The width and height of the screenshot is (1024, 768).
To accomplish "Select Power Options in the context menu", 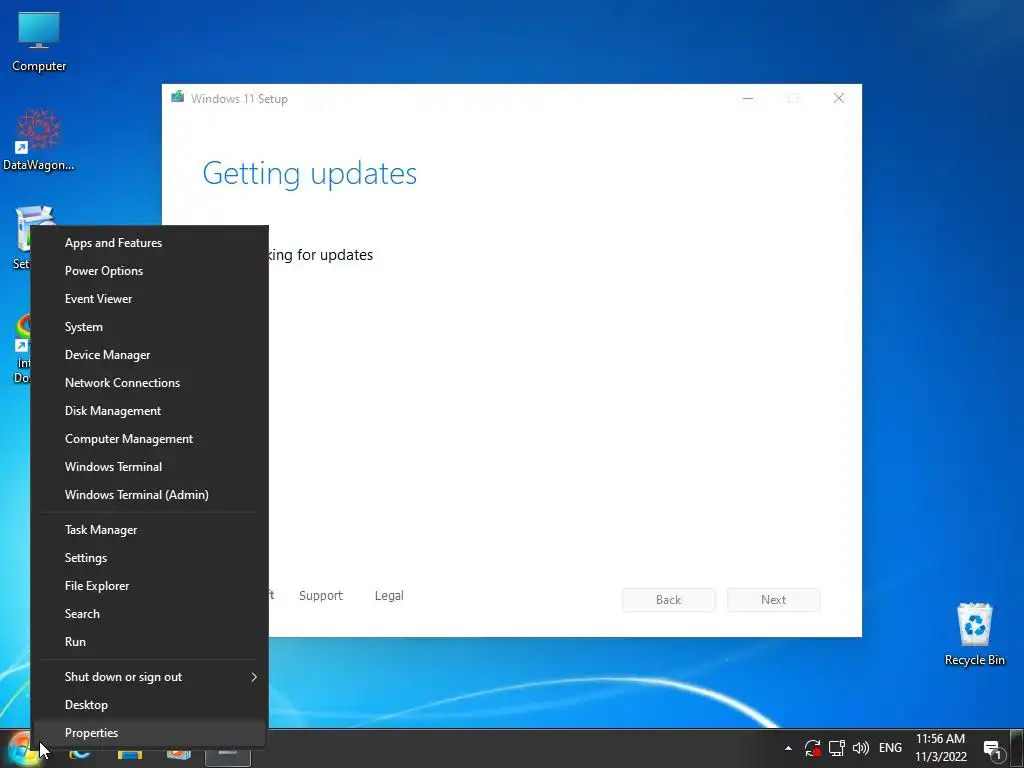I will (150, 271).
